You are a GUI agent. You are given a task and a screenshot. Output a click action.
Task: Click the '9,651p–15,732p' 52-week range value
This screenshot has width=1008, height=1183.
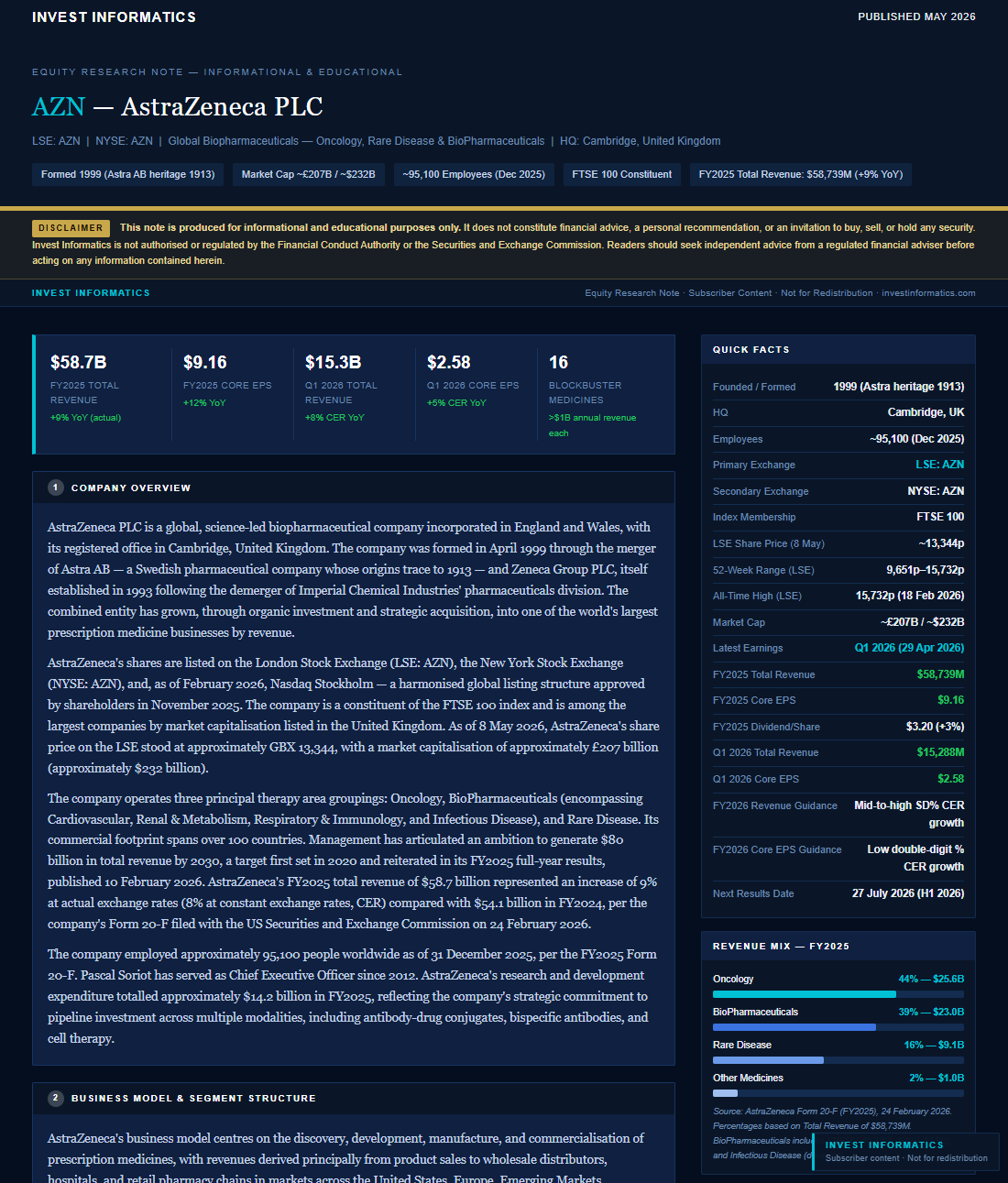926,570
